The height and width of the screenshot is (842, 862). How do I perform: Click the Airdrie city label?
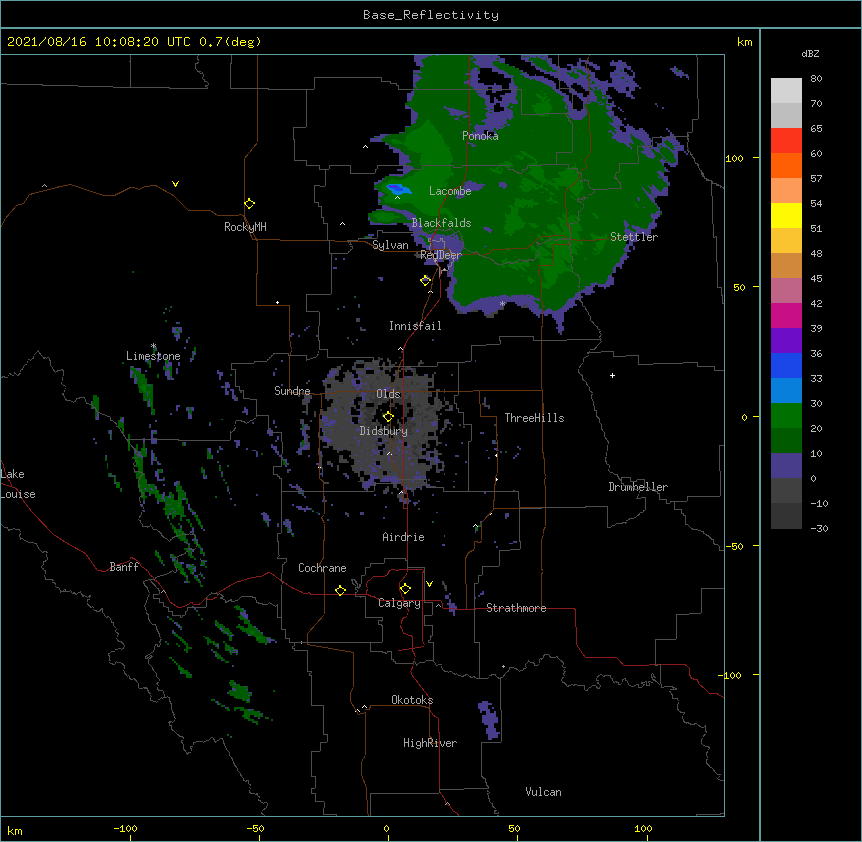403,537
